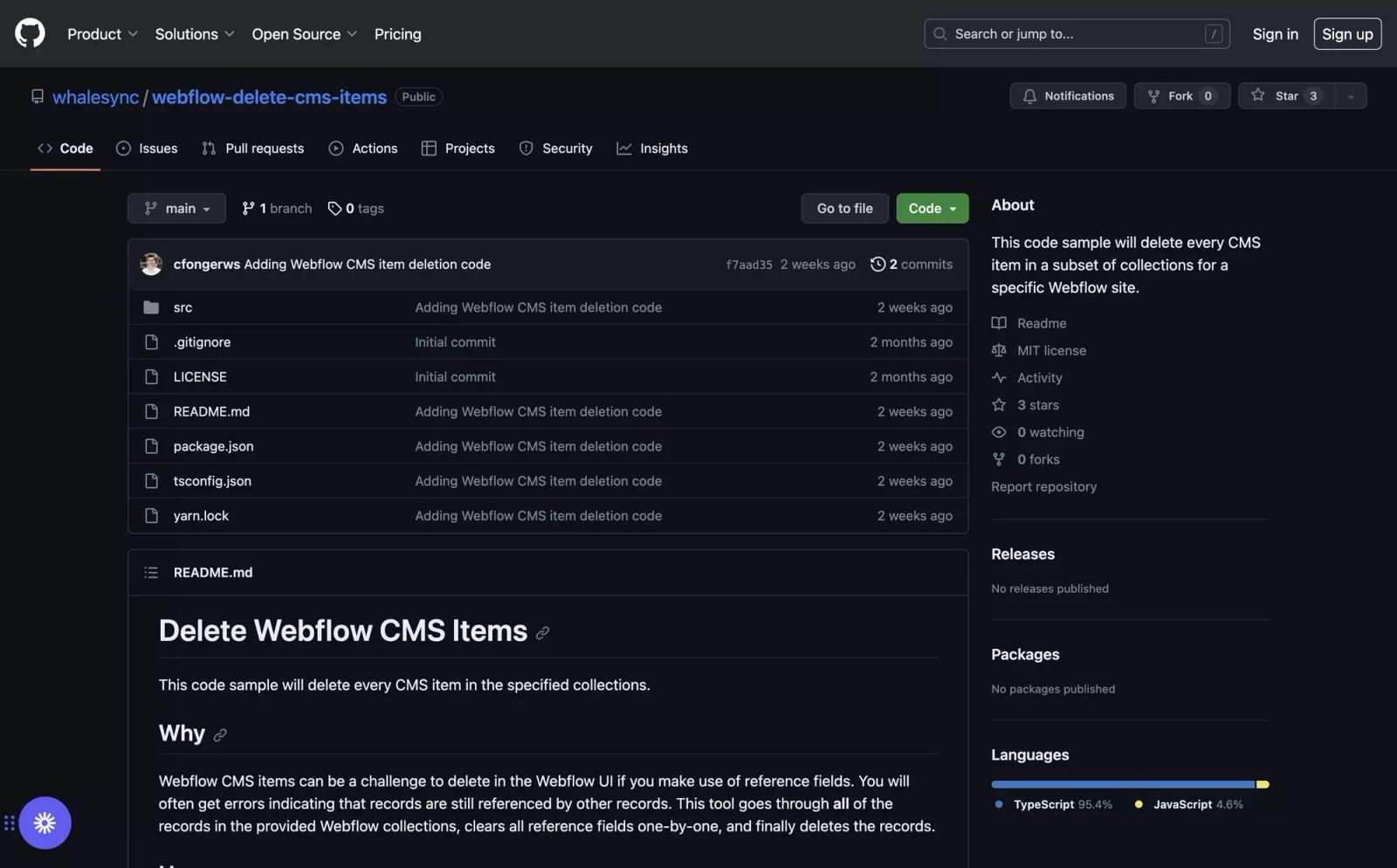
Task: Click the branch icon beside 1 branch
Action: point(249,209)
